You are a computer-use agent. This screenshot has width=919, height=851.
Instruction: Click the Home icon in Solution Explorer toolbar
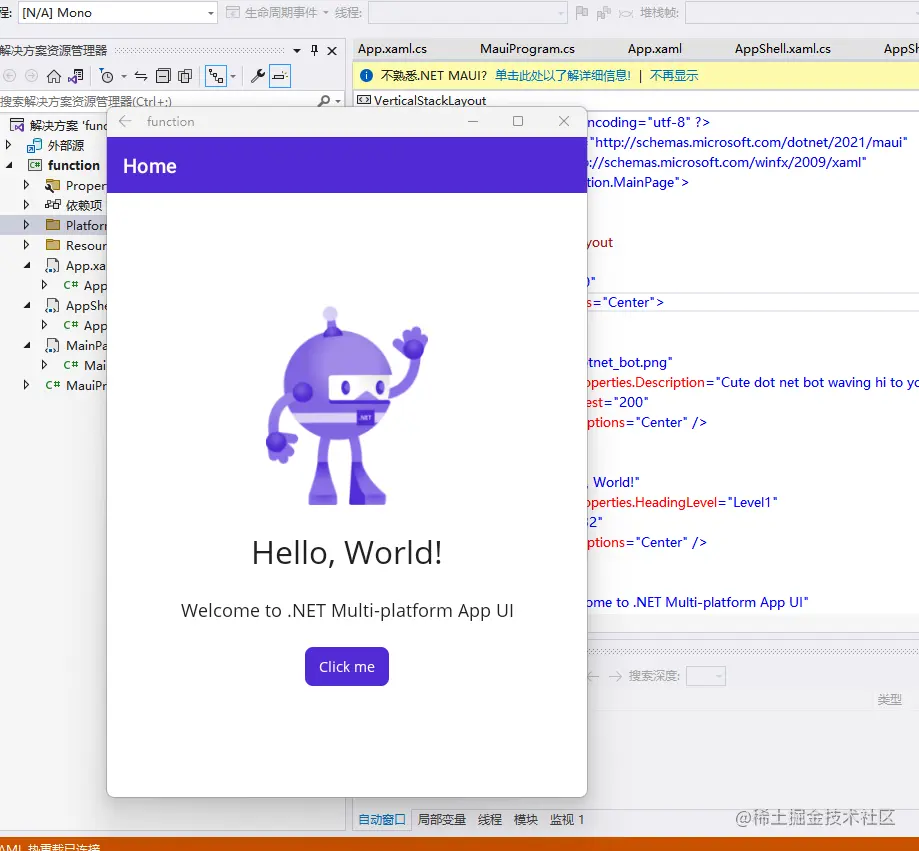[54, 76]
